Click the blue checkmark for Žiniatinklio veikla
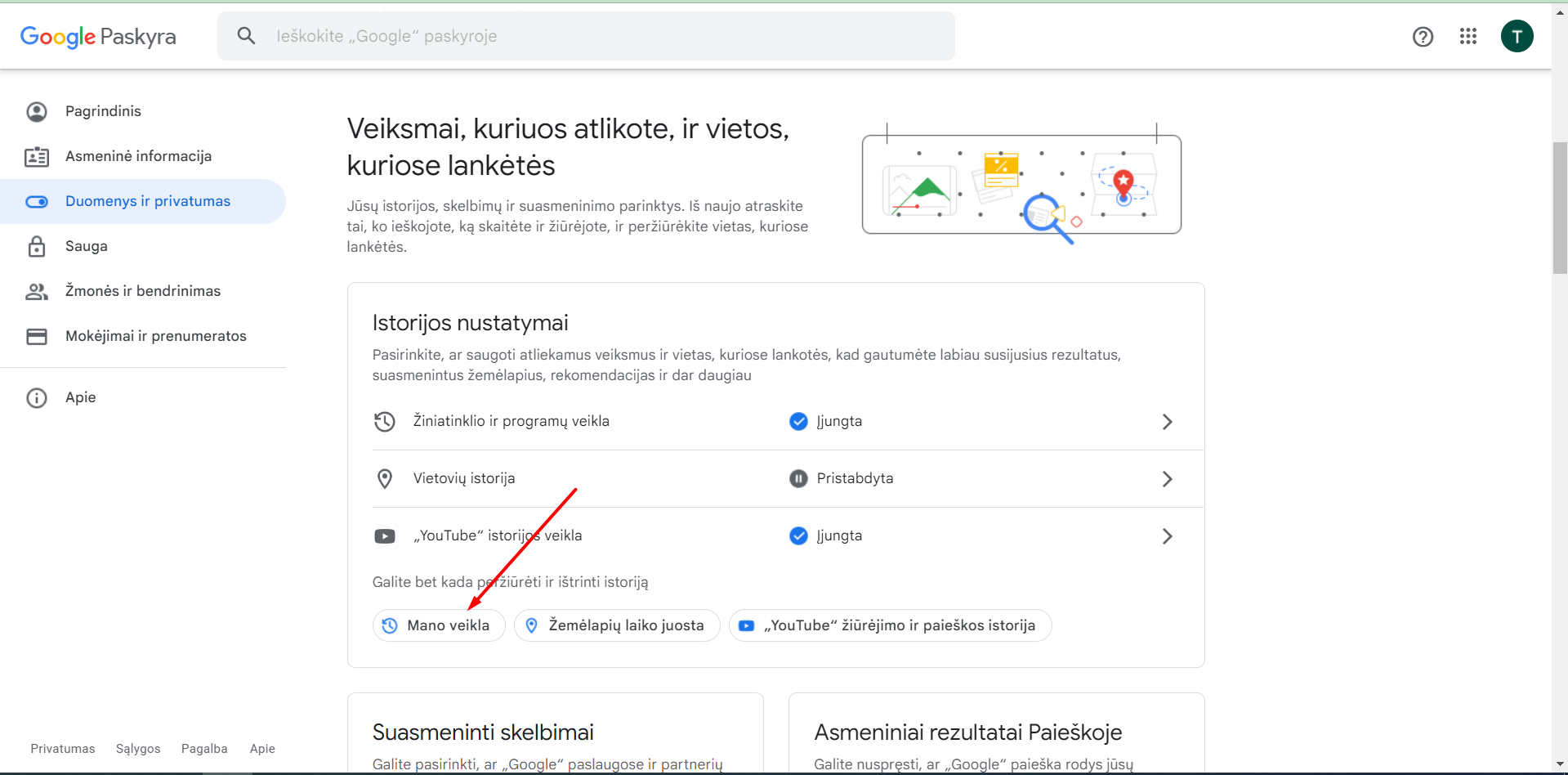 click(798, 421)
